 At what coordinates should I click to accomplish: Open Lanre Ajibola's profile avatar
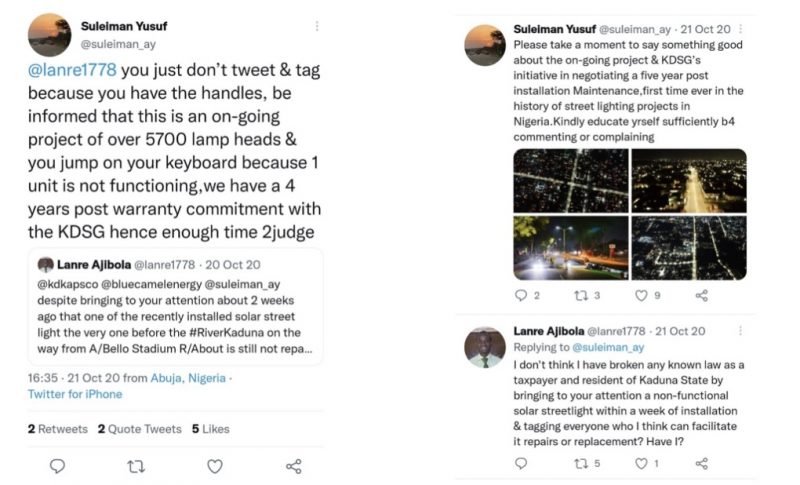click(x=485, y=346)
